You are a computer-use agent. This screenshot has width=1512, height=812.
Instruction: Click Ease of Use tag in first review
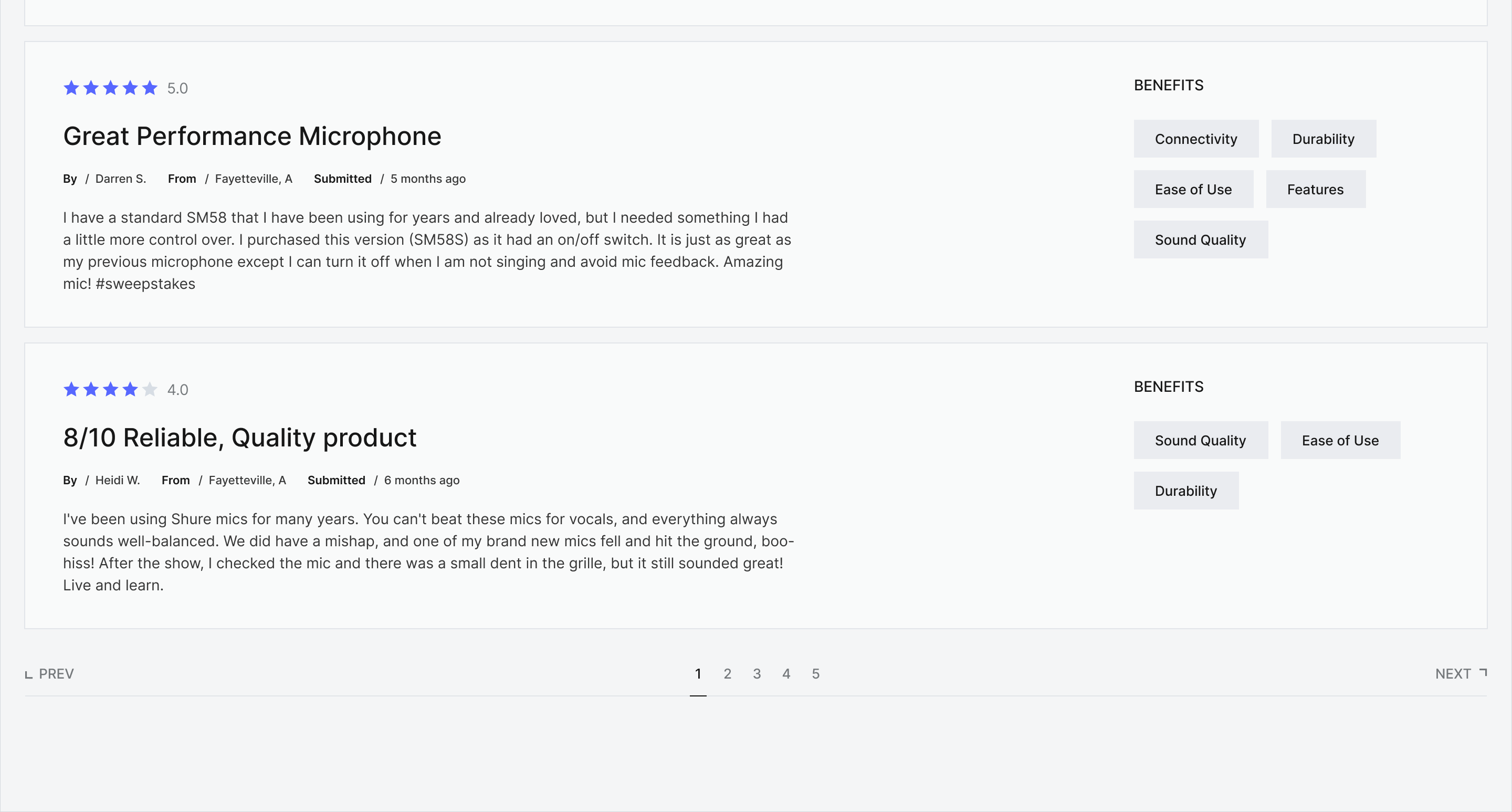(x=1193, y=190)
